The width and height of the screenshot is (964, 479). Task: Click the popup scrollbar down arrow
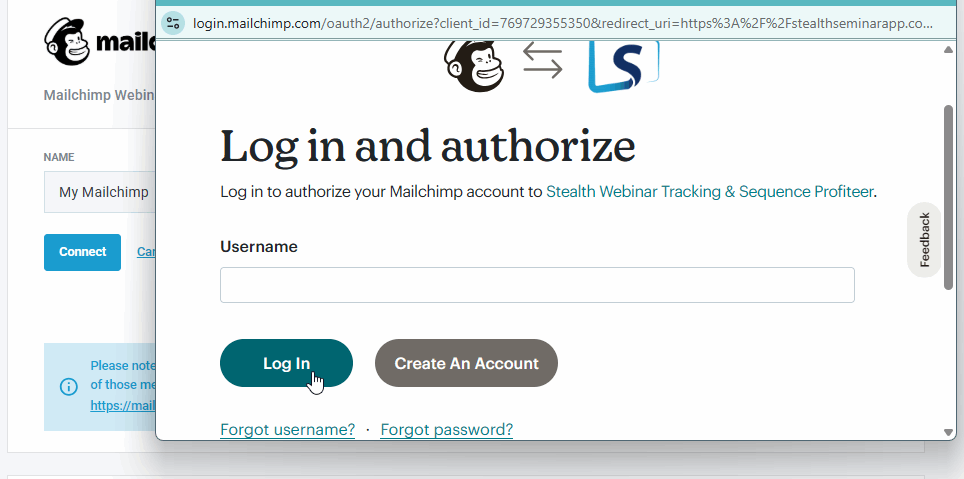(x=949, y=432)
